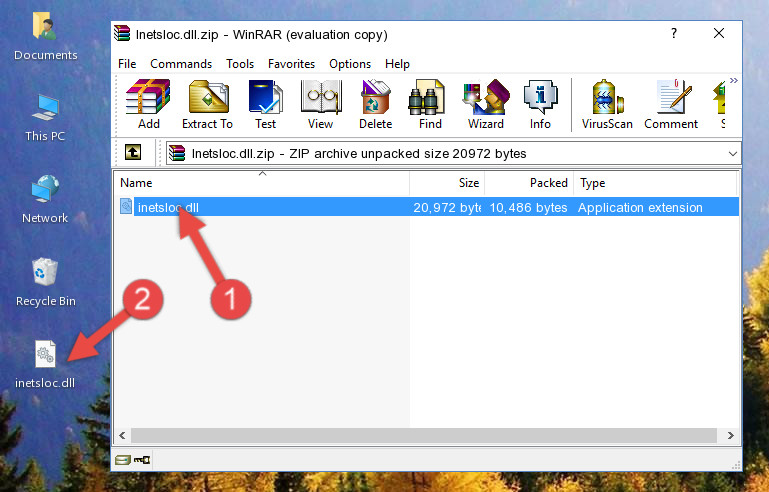Sort by the Name column header

pos(262,183)
